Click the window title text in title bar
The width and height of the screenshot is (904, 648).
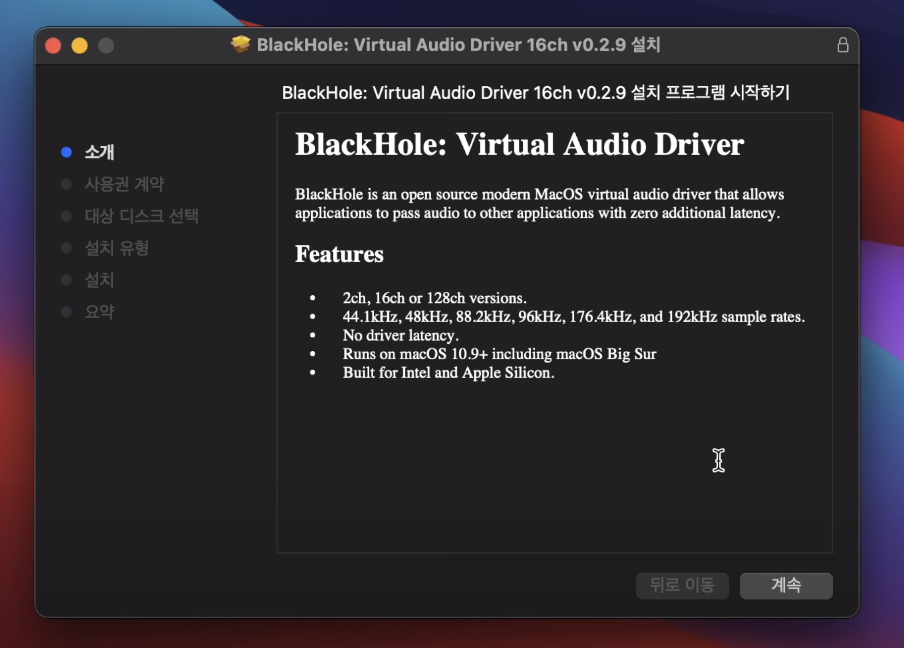[x=458, y=45]
